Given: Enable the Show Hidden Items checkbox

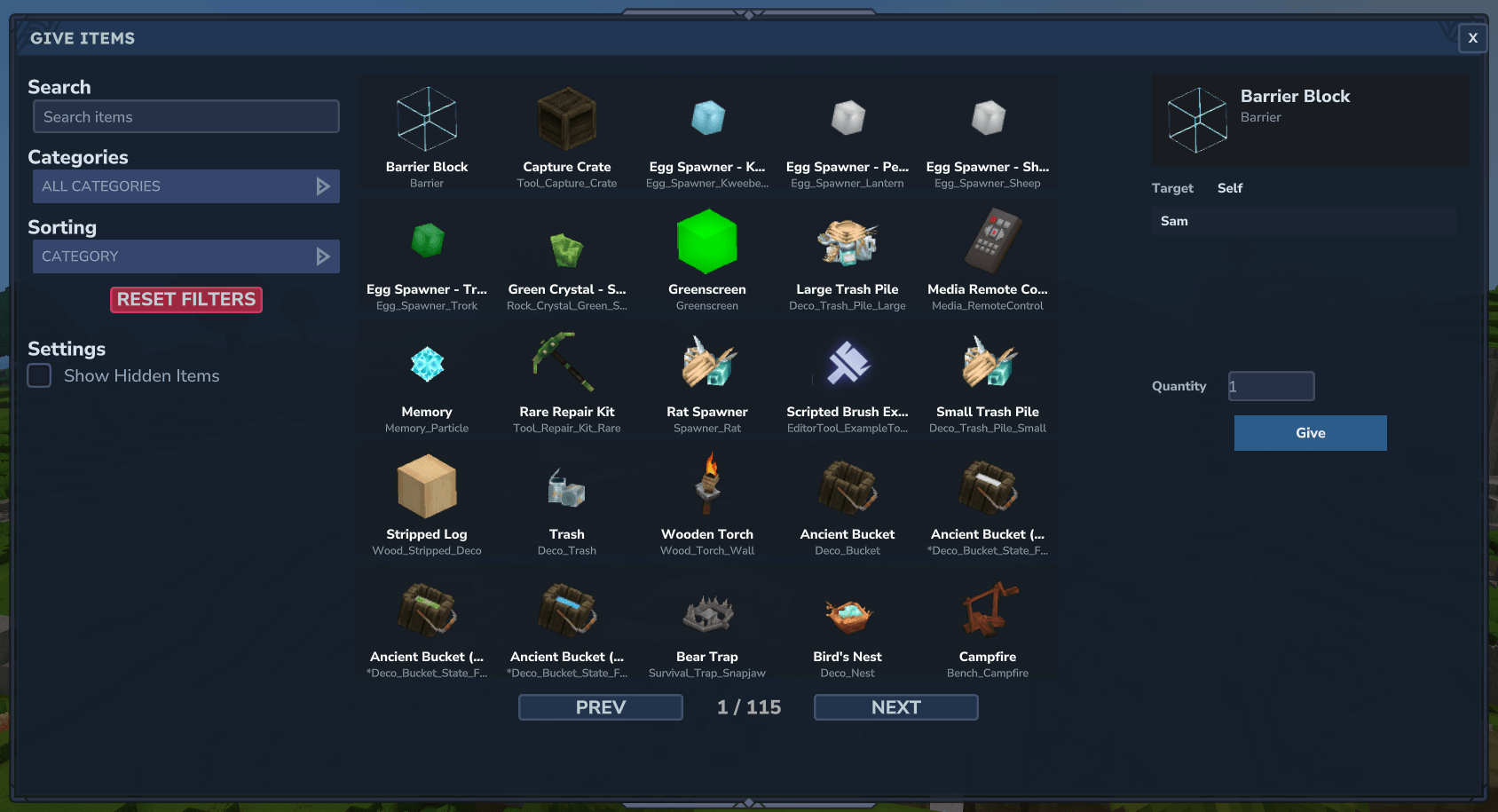Looking at the screenshot, I should click(x=40, y=375).
